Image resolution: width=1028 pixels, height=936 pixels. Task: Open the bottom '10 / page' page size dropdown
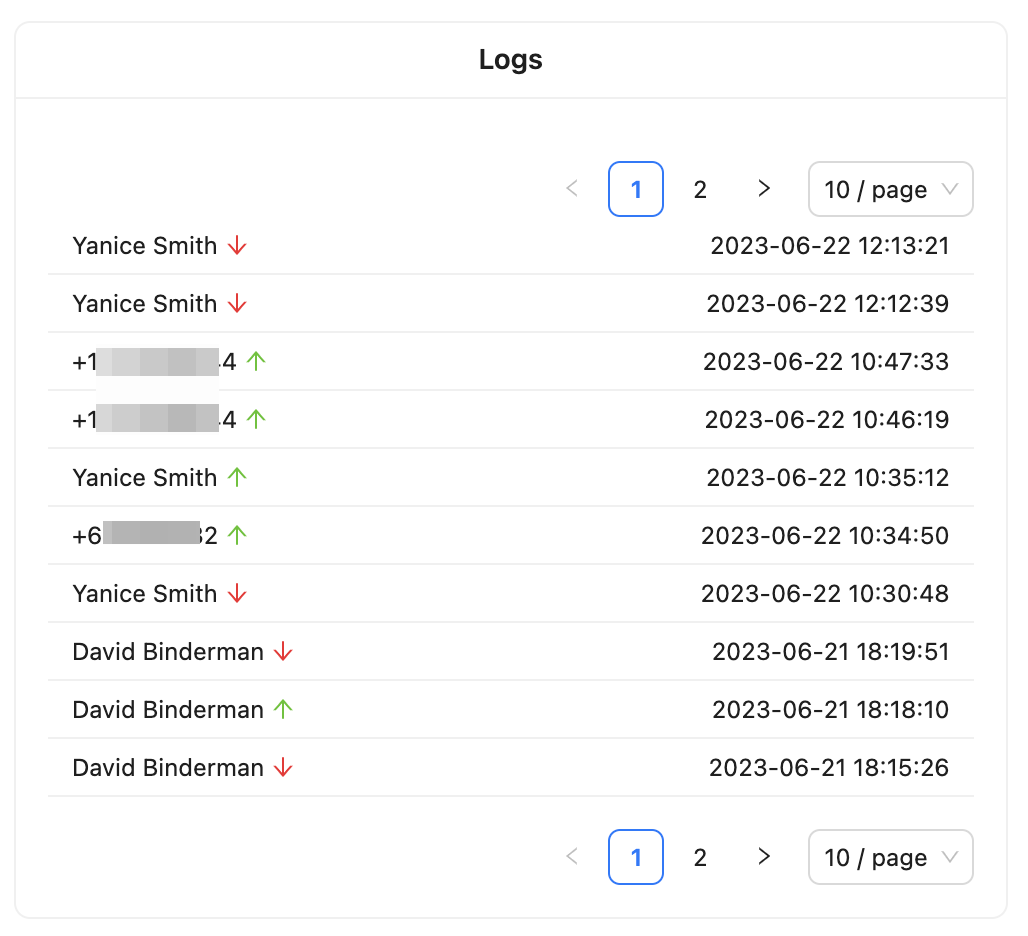(x=890, y=857)
